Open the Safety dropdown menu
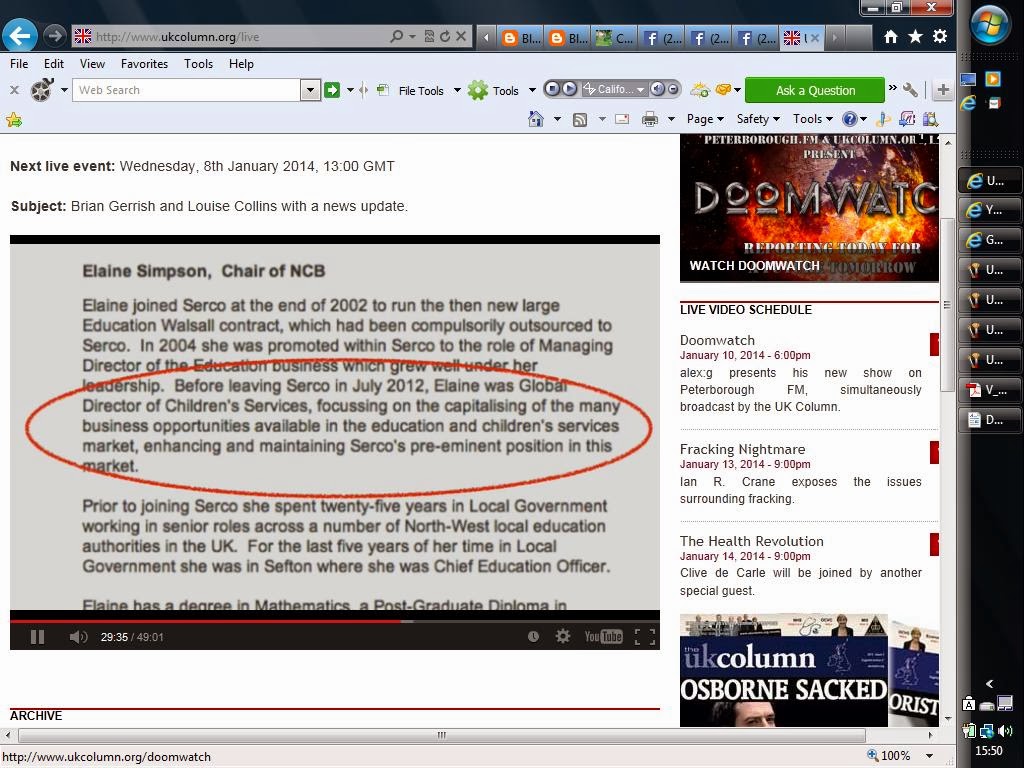This screenshot has height=768, width=1024. click(758, 119)
